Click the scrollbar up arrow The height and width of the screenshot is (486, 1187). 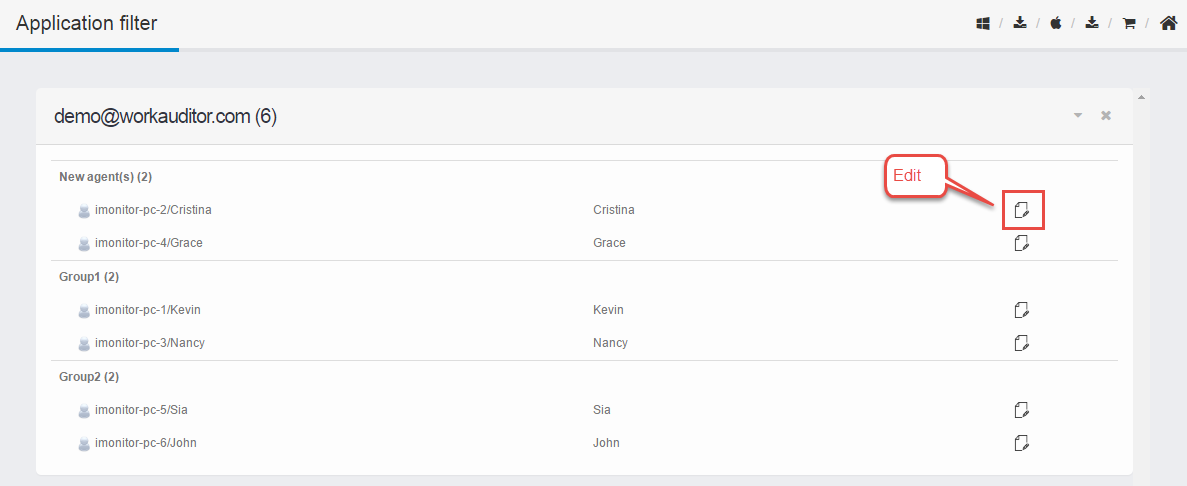(x=1142, y=96)
